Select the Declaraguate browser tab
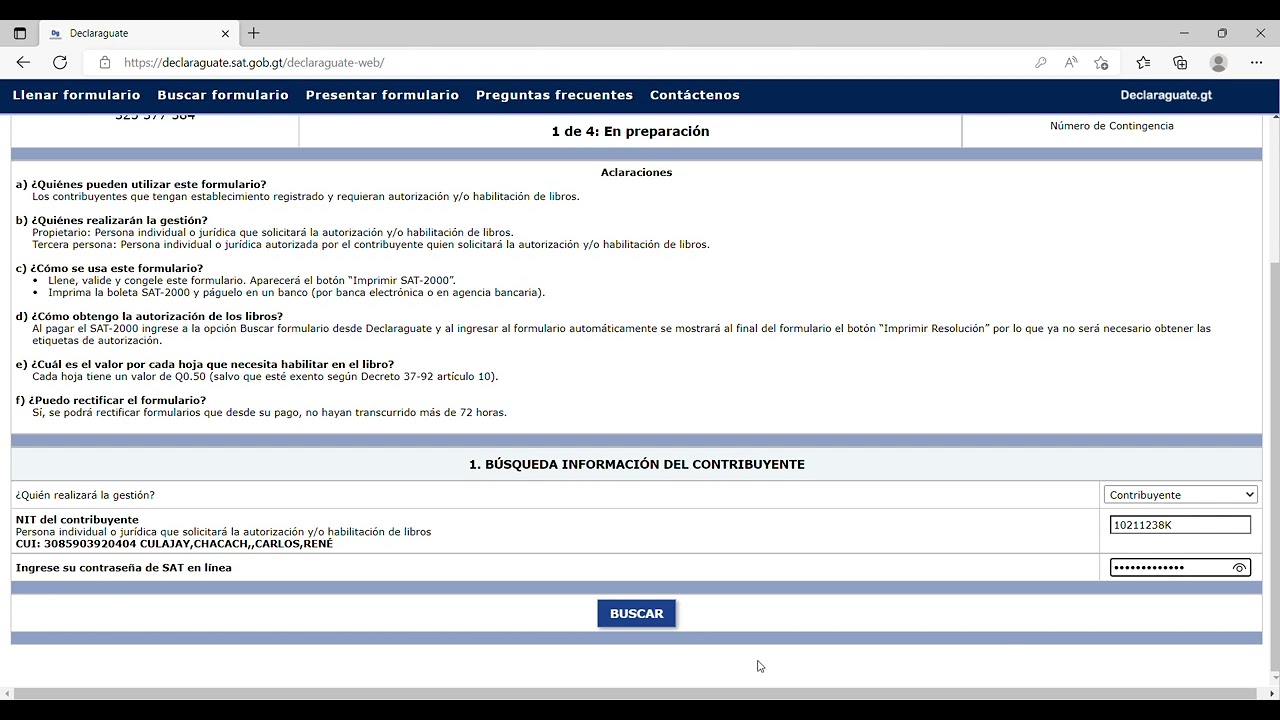The width and height of the screenshot is (1280, 720). point(140,33)
